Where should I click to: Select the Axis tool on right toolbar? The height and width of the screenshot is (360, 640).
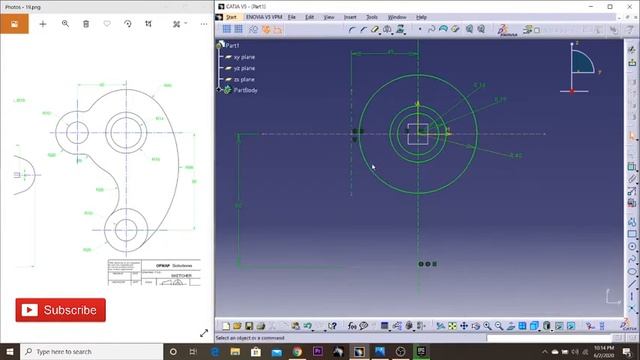(632, 296)
